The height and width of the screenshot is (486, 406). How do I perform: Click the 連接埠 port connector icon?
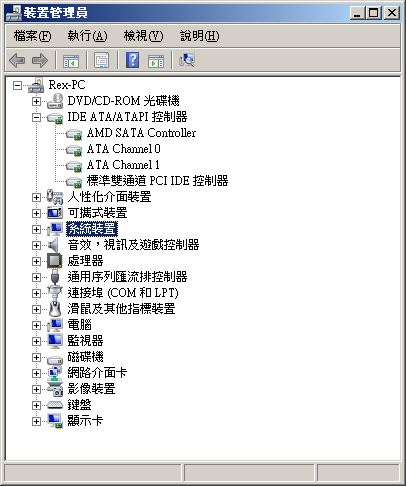click(55, 293)
